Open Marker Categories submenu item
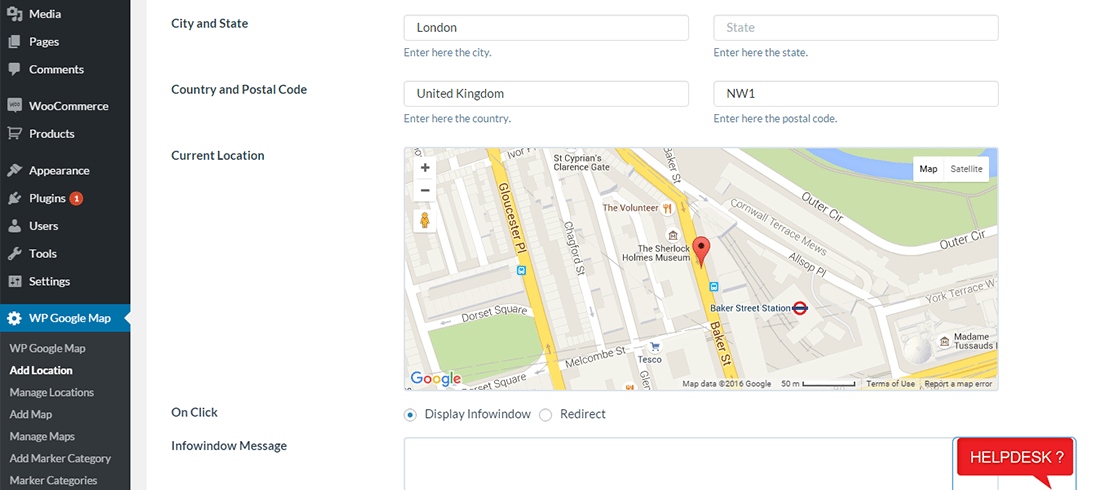Viewport: 1100px width, 490px height. pos(53,480)
